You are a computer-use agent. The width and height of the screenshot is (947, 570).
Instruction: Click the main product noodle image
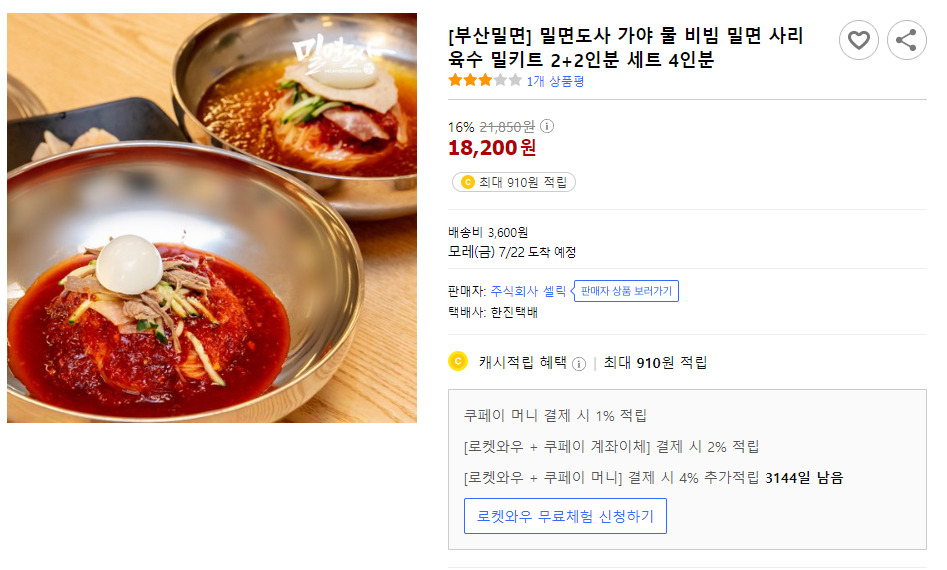(212, 218)
